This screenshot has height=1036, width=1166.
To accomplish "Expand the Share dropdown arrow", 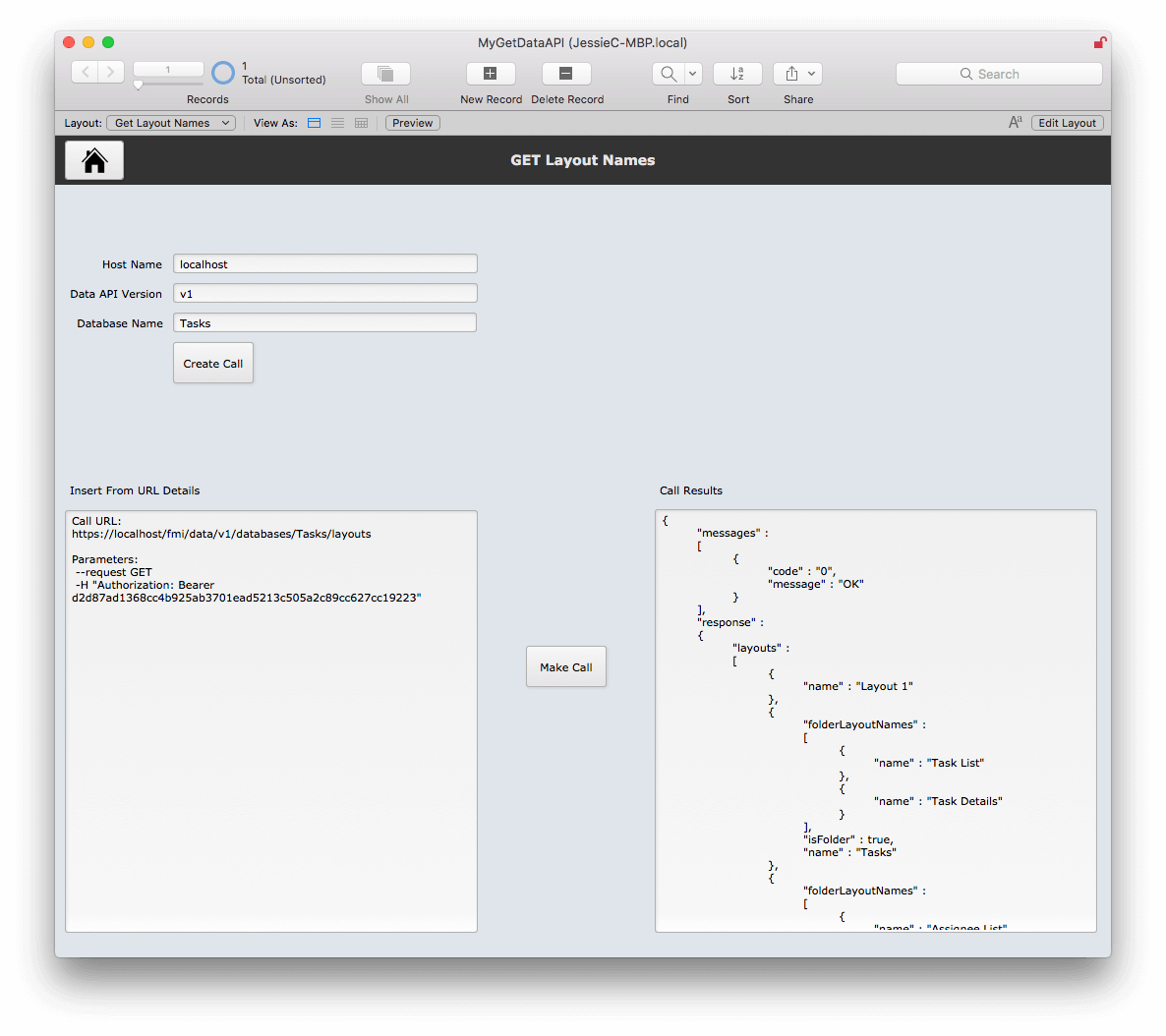I will [812, 73].
